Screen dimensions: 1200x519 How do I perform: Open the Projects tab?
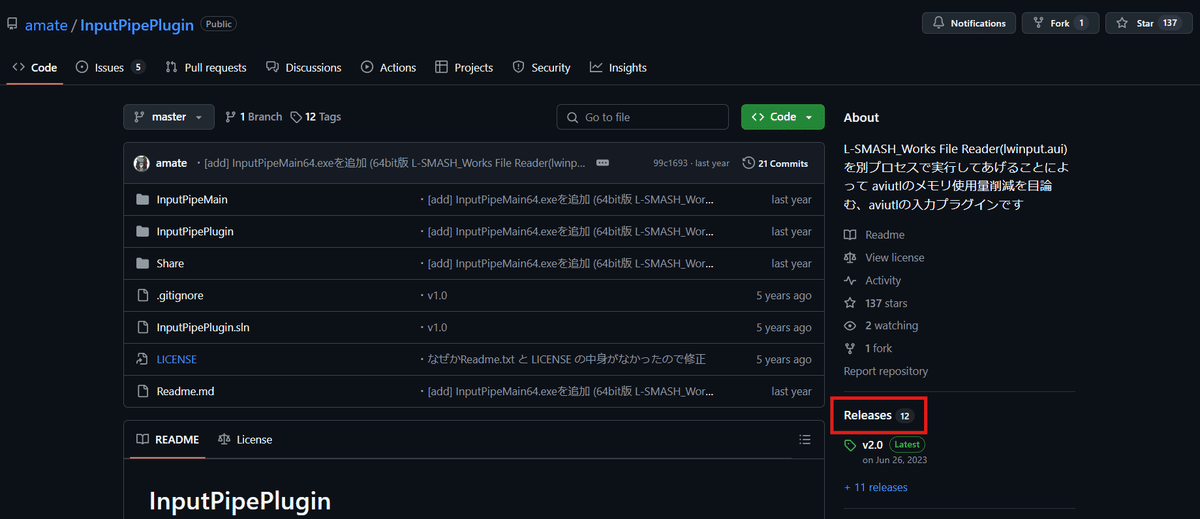coord(464,67)
